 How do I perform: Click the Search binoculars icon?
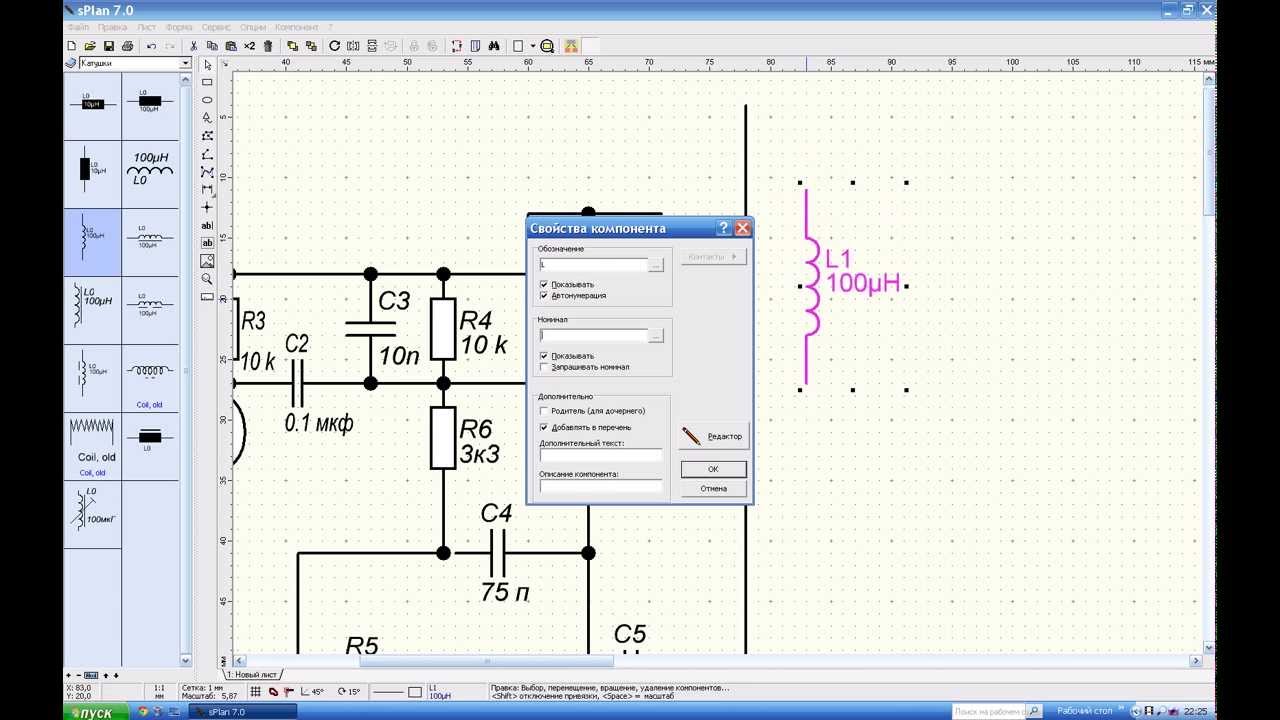pos(493,46)
